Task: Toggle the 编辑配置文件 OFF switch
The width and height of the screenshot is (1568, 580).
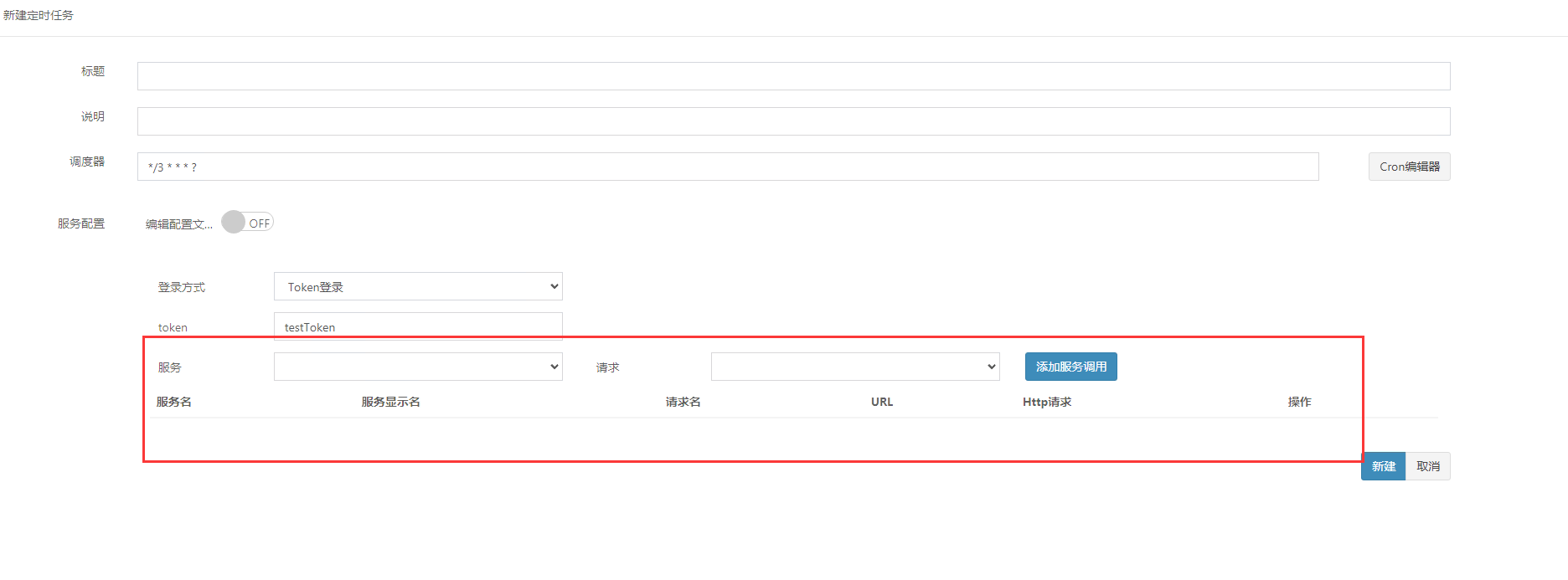Action: (x=247, y=223)
